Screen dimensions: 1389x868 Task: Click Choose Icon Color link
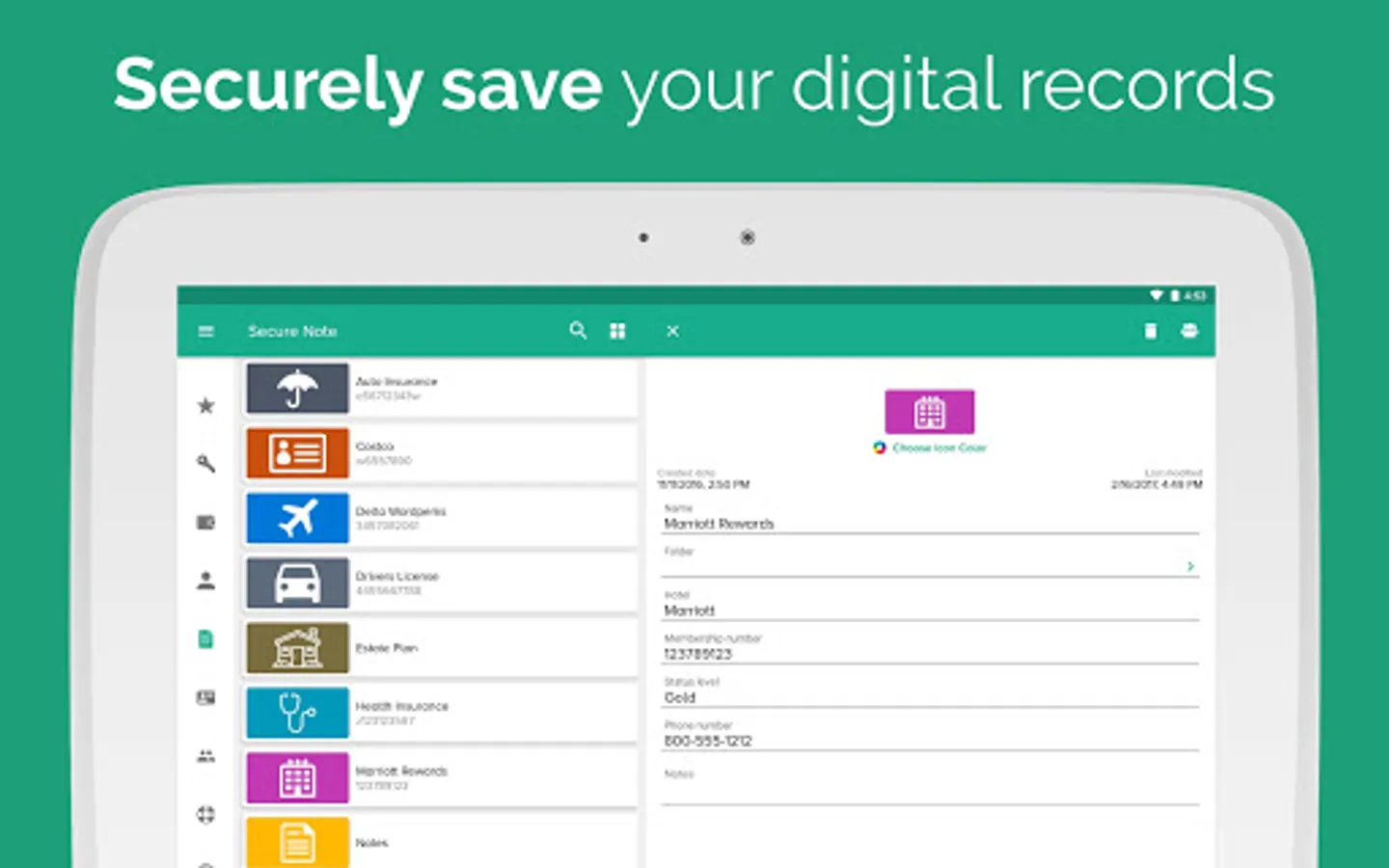[940, 448]
